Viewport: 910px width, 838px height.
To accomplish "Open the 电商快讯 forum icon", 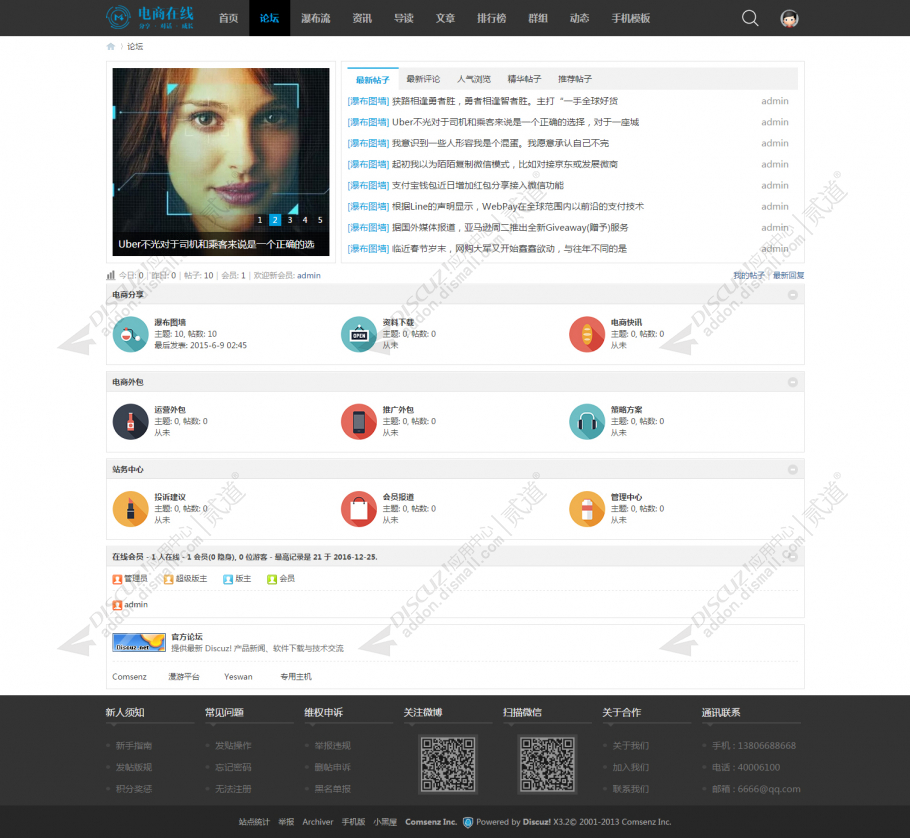I will tap(587, 334).
